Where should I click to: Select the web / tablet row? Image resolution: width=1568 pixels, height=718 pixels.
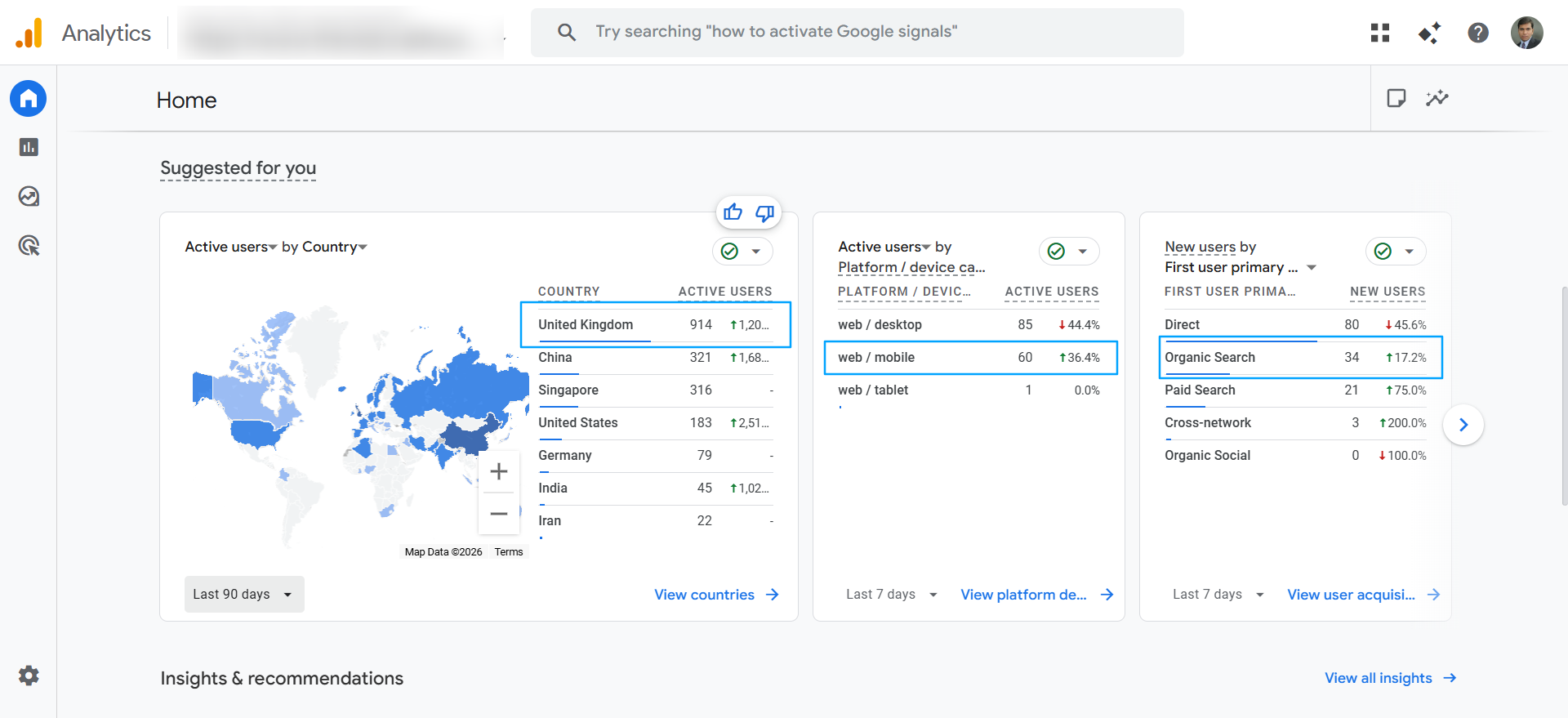tap(969, 390)
